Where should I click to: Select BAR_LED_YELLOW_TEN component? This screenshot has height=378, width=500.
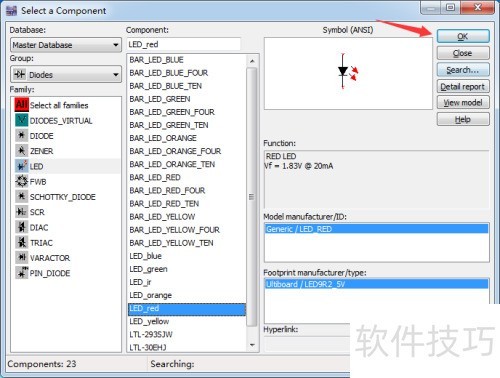[171, 243]
